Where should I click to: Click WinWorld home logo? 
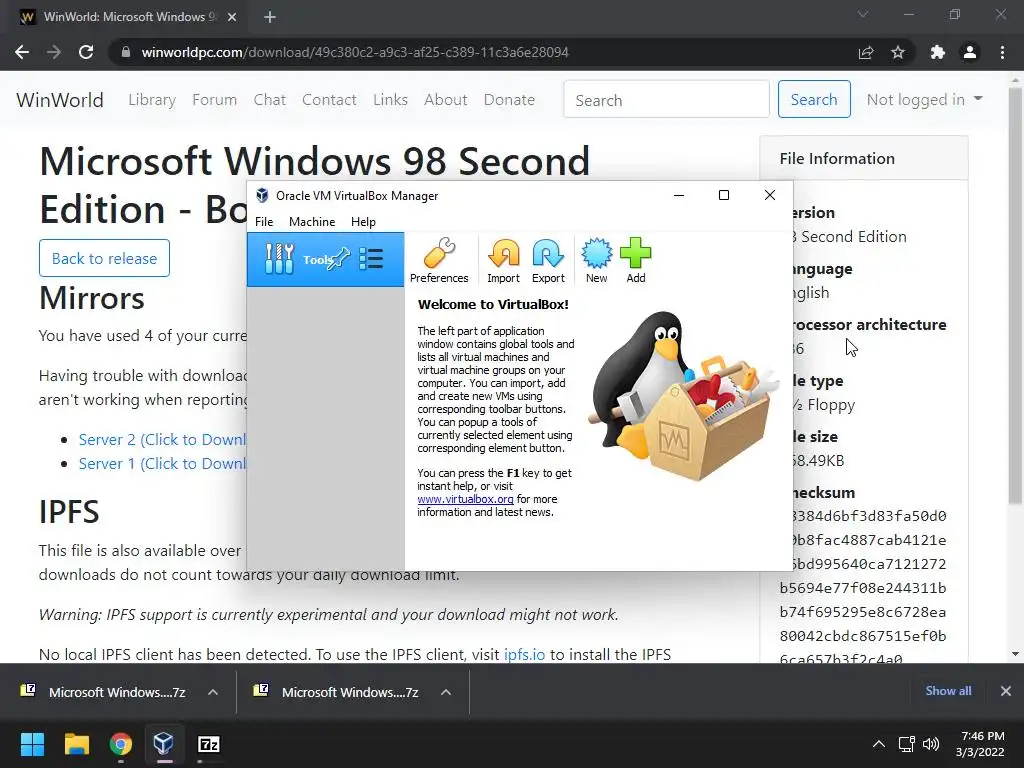tap(59, 100)
